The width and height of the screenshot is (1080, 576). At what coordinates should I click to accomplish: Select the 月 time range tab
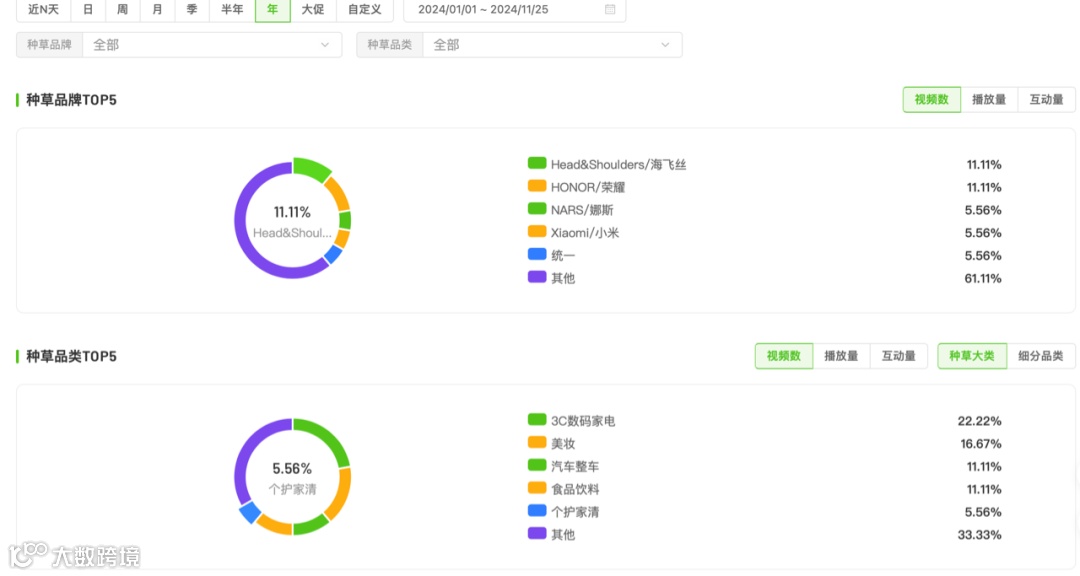pyautogui.click(x=157, y=10)
